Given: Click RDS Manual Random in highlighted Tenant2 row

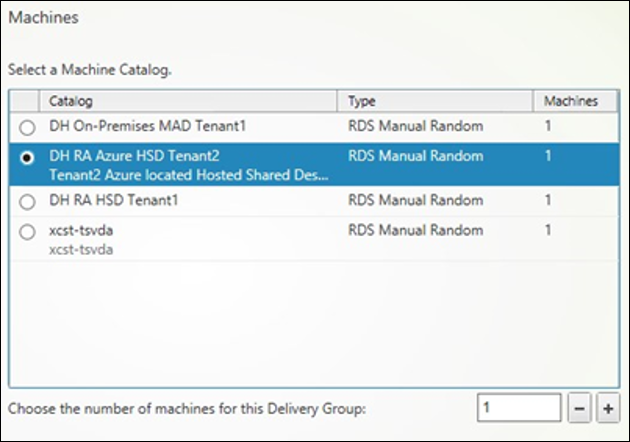Looking at the screenshot, I should (416, 156).
